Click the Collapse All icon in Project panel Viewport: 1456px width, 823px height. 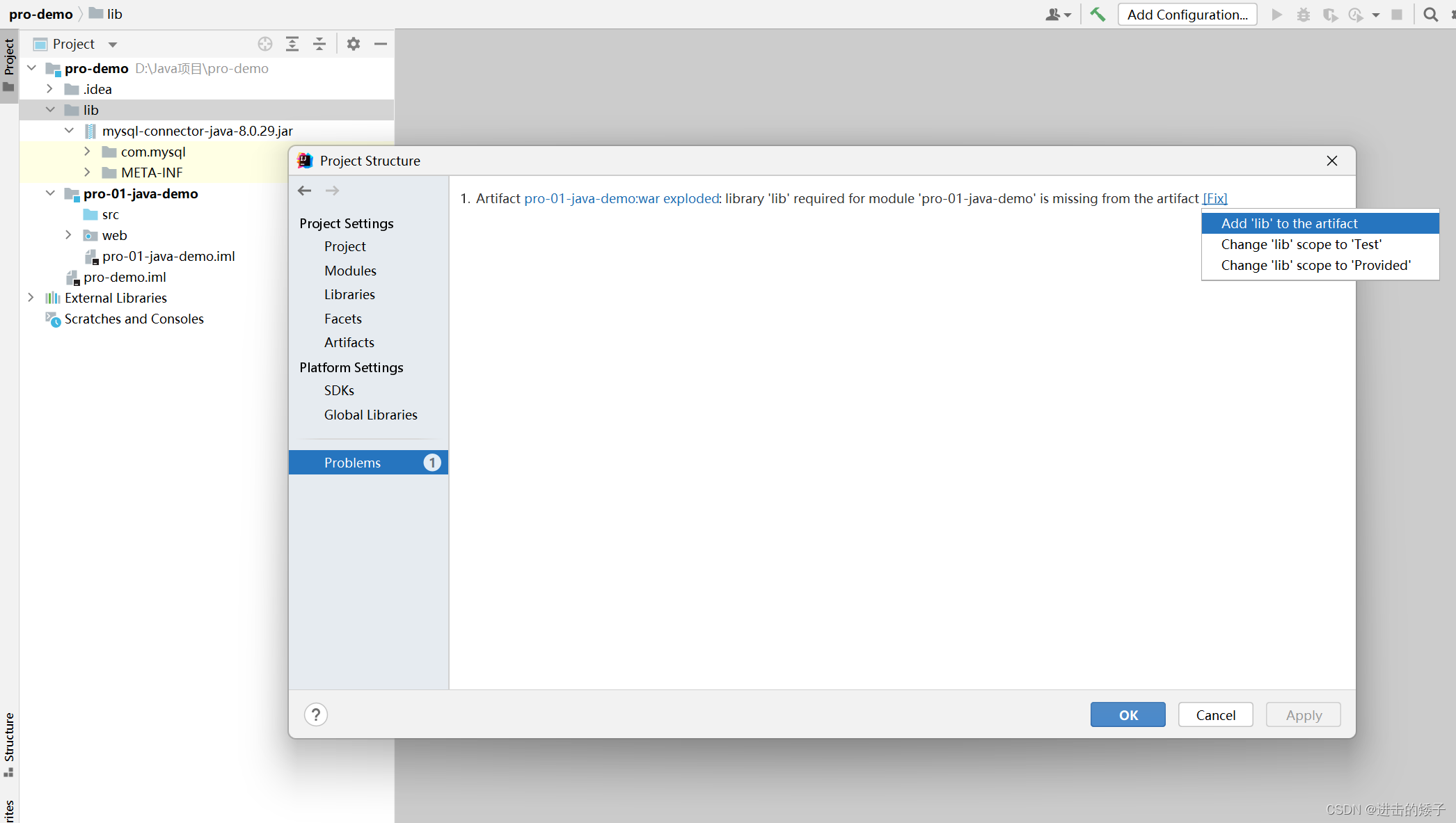319,44
